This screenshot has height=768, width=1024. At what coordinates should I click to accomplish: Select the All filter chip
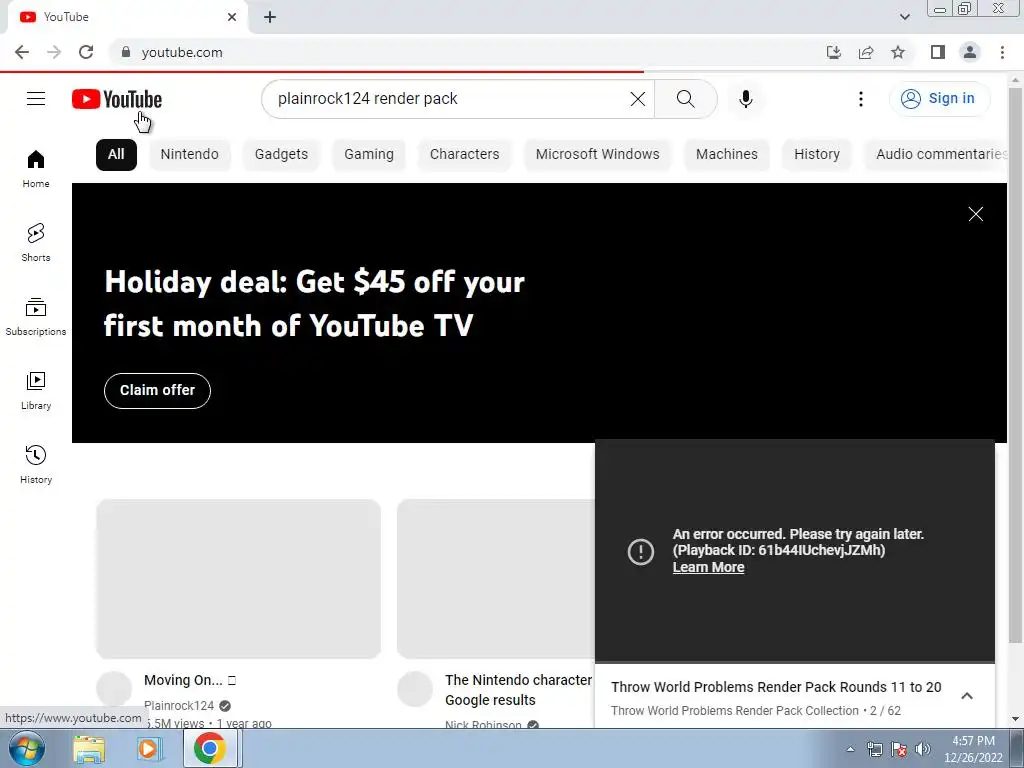pos(116,155)
